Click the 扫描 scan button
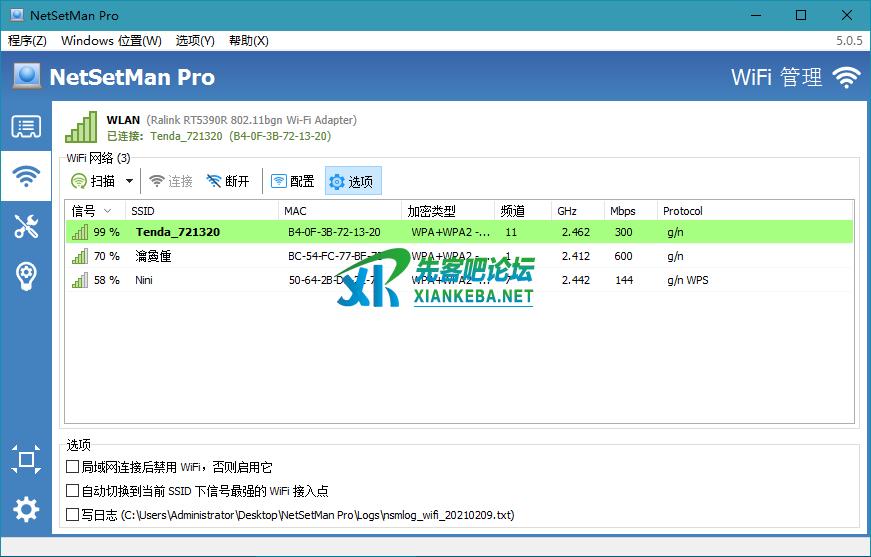The height and width of the screenshot is (557, 871). [93, 181]
